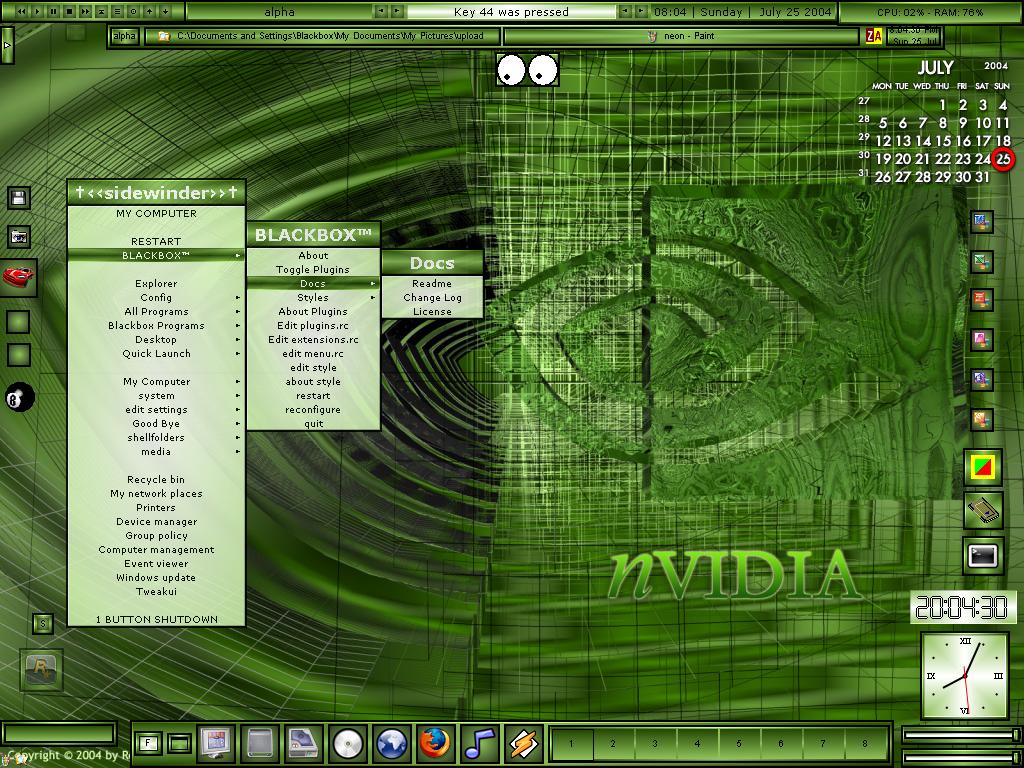The height and width of the screenshot is (768, 1024).
Task: Choose Toggle Plugins in the BLACKBOX menu
Action: [x=313, y=270]
